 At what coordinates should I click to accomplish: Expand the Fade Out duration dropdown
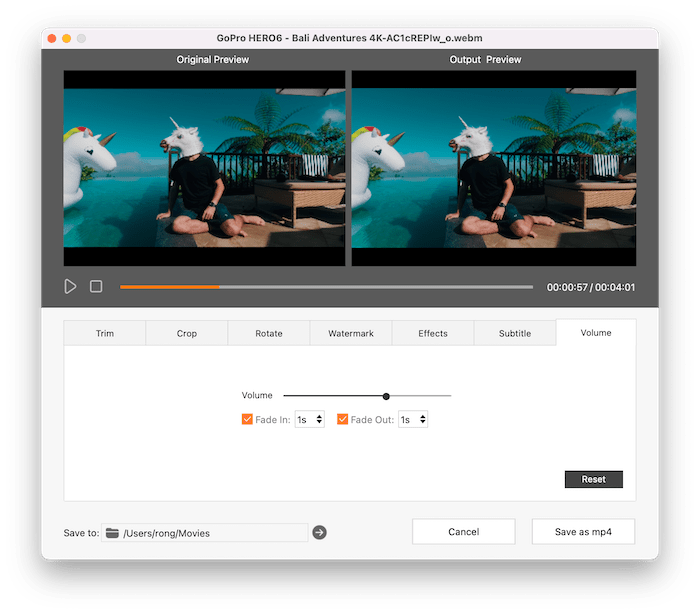tap(413, 420)
